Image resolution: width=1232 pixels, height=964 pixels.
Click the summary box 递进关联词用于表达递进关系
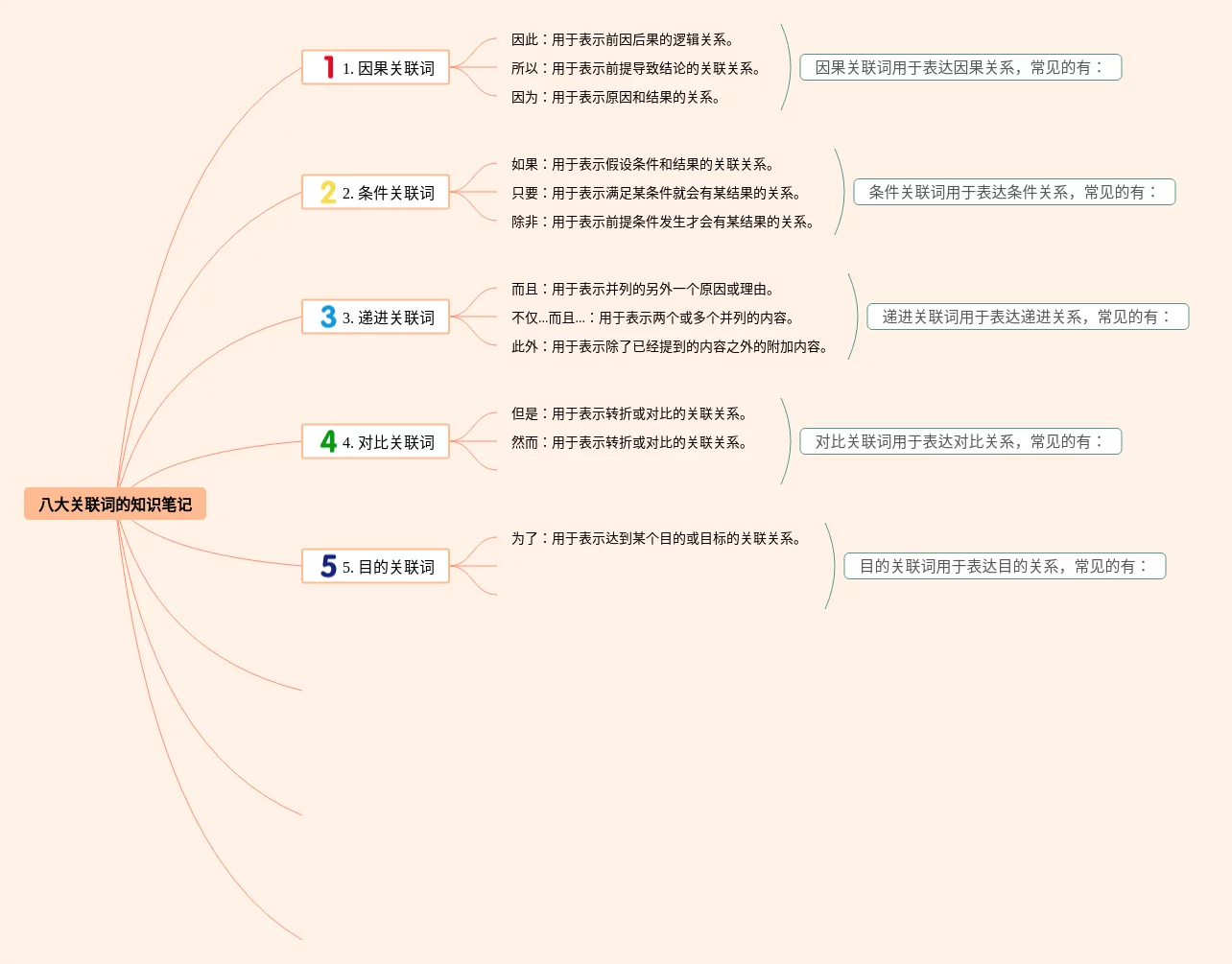pos(1027,317)
